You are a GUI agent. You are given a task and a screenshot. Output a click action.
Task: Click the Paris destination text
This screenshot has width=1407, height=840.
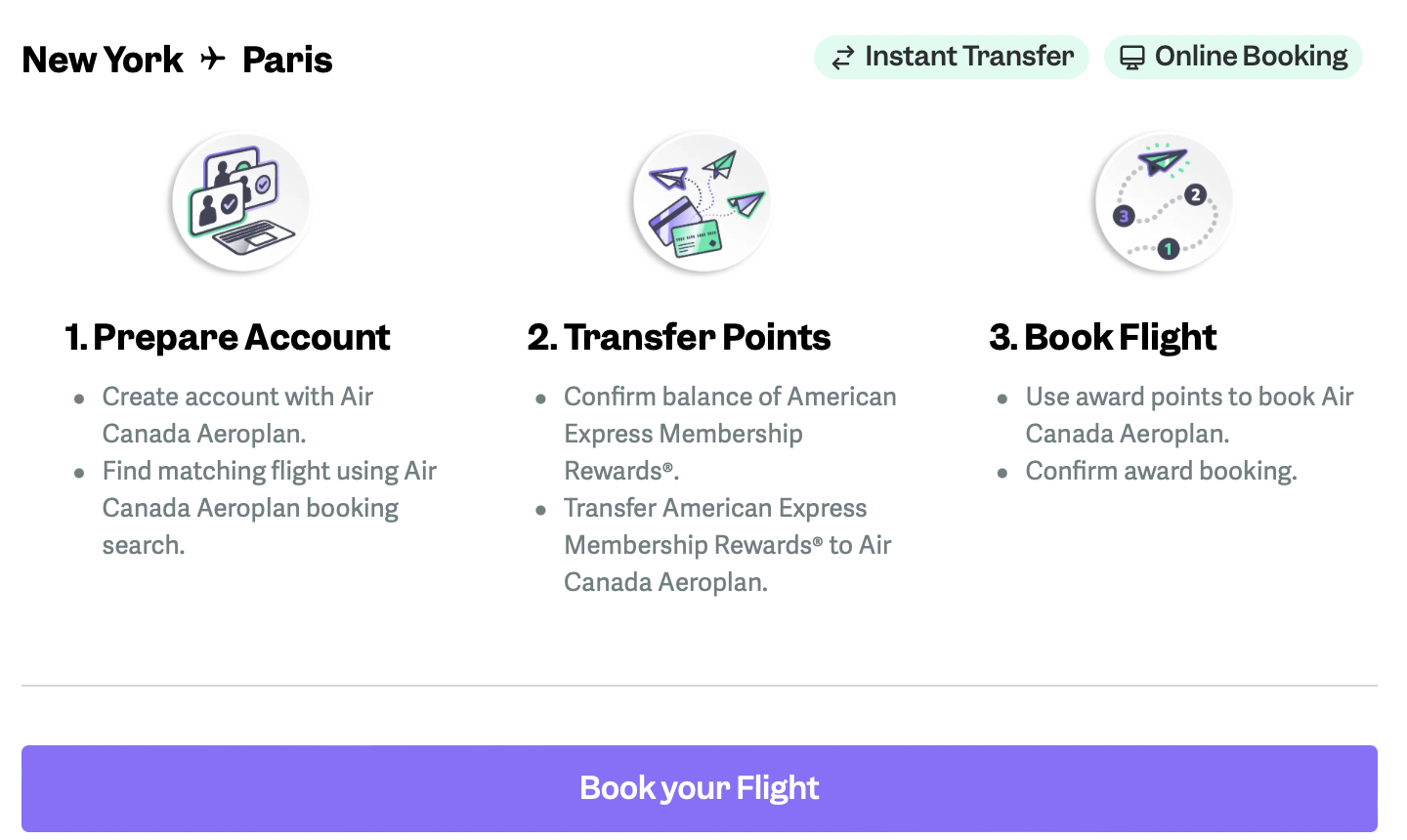(287, 60)
